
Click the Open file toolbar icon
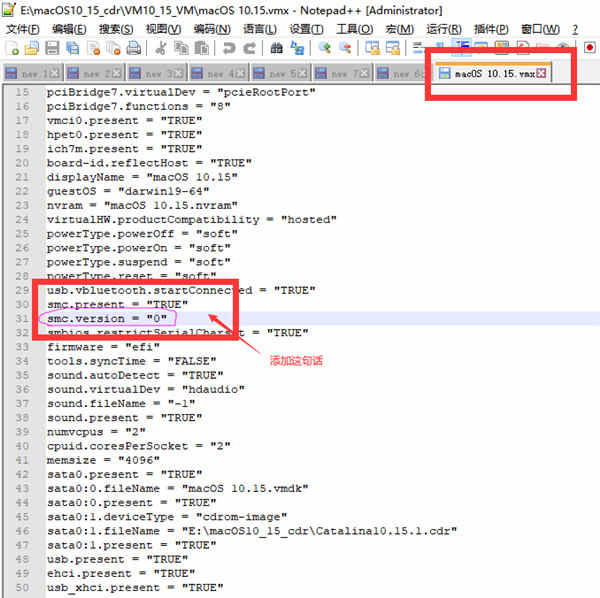(32, 49)
